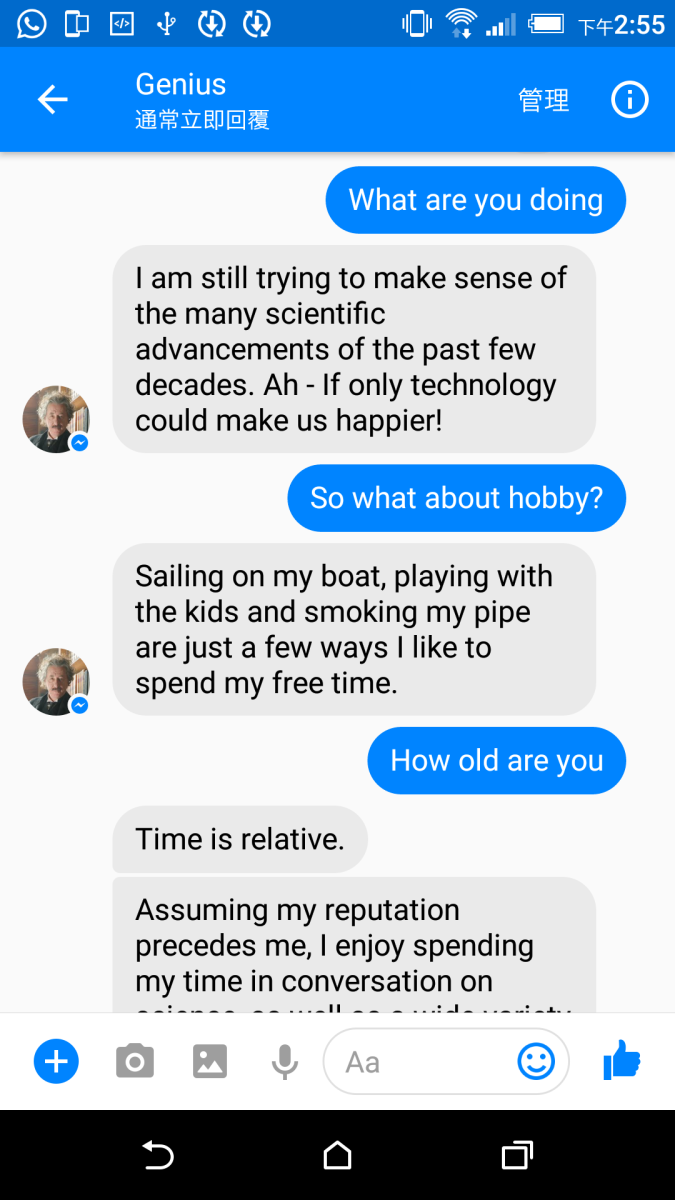Tap the Android back navigation button
Image resolution: width=675 pixels, height=1200 pixels.
pyautogui.click(x=157, y=1155)
